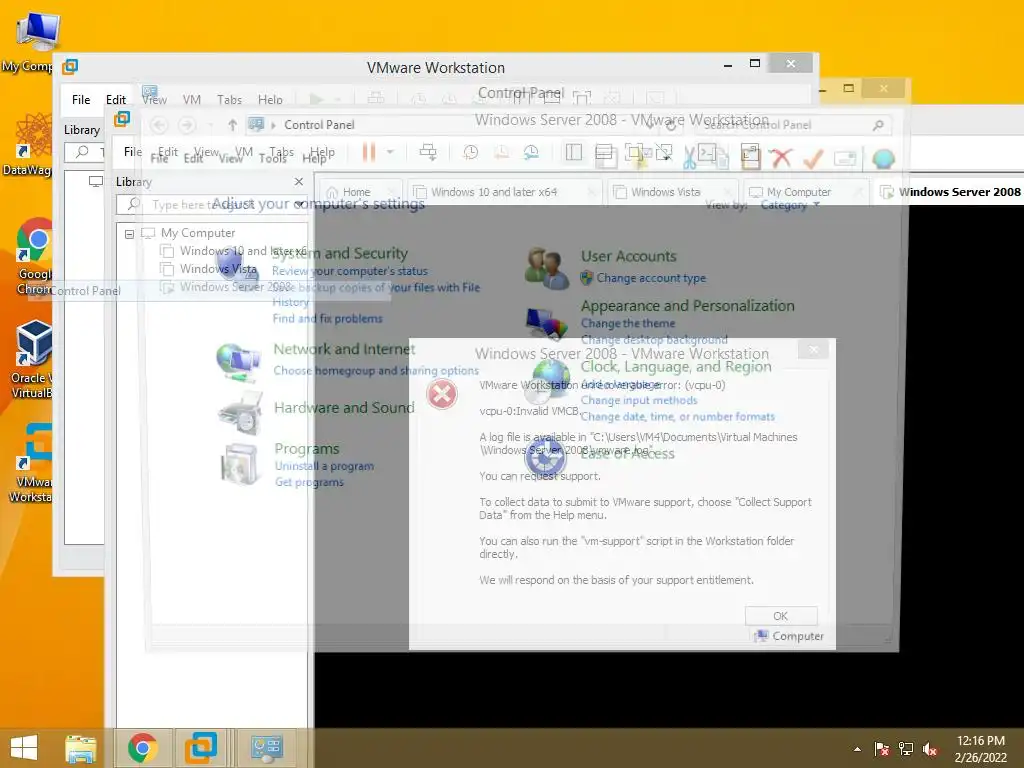This screenshot has width=1024, height=768.
Task: Click the Search Control Panel field
Action: [x=795, y=125]
